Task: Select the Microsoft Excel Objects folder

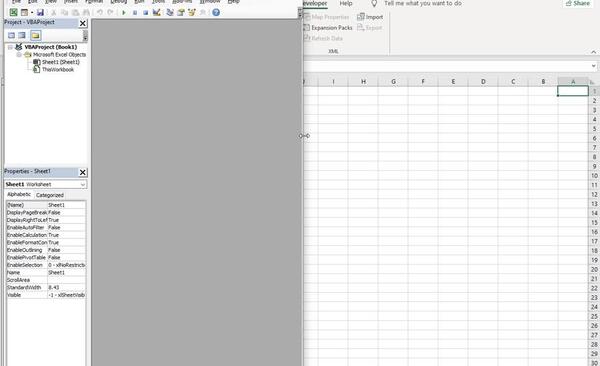Action: click(x=59, y=55)
